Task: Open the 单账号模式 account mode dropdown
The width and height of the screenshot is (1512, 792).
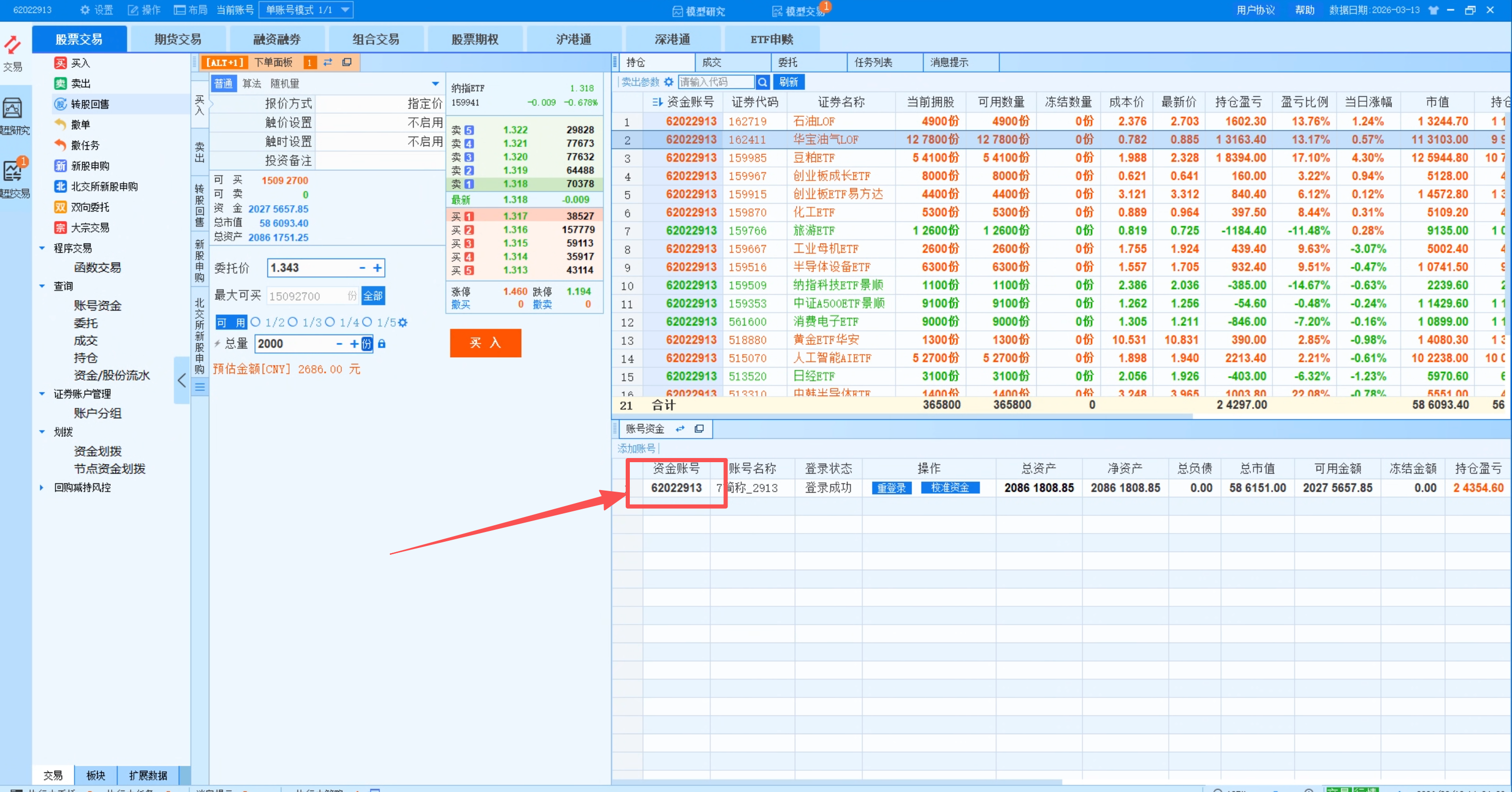Action: pos(345,10)
